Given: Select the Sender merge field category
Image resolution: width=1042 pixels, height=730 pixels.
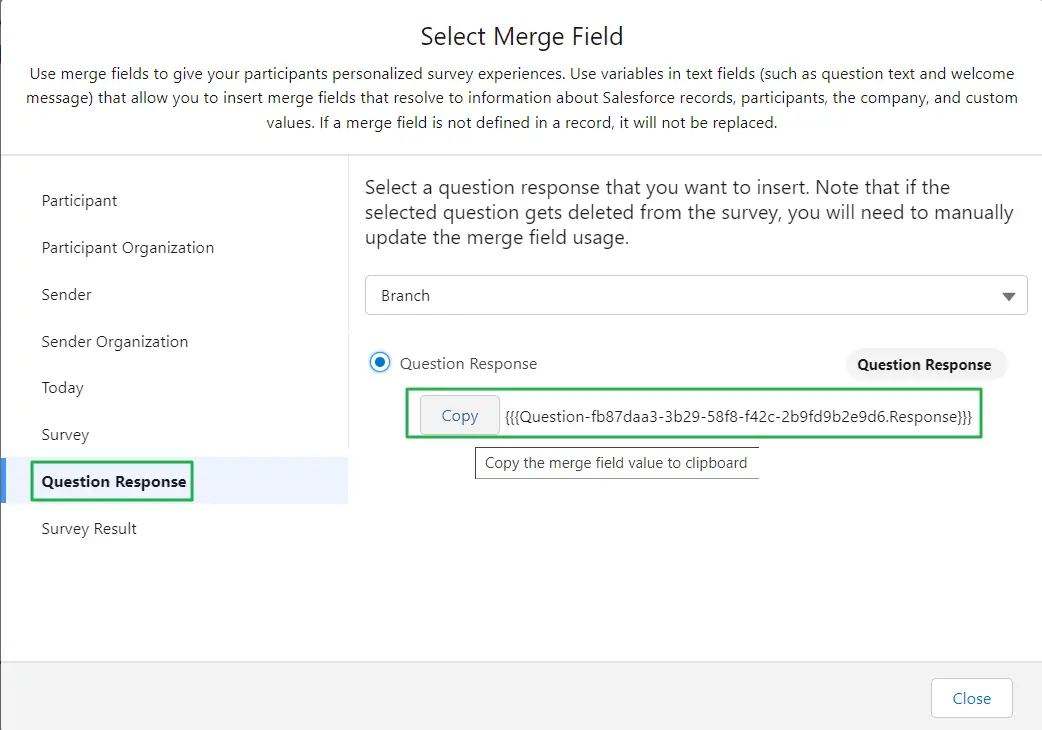Looking at the screenshot, I should pos(66,294).
